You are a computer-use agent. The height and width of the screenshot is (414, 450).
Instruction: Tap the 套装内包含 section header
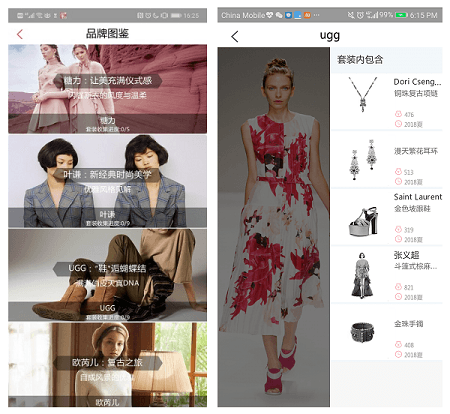coord(360,60)
